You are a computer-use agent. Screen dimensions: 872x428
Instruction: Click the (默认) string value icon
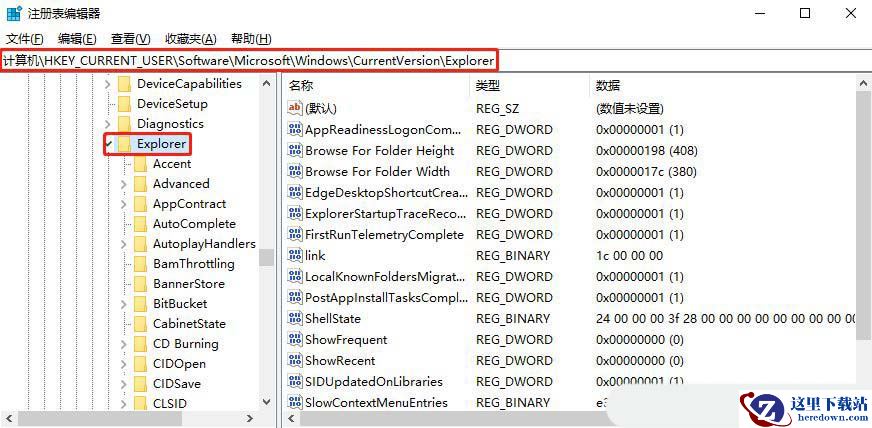(x=295, y=108)
